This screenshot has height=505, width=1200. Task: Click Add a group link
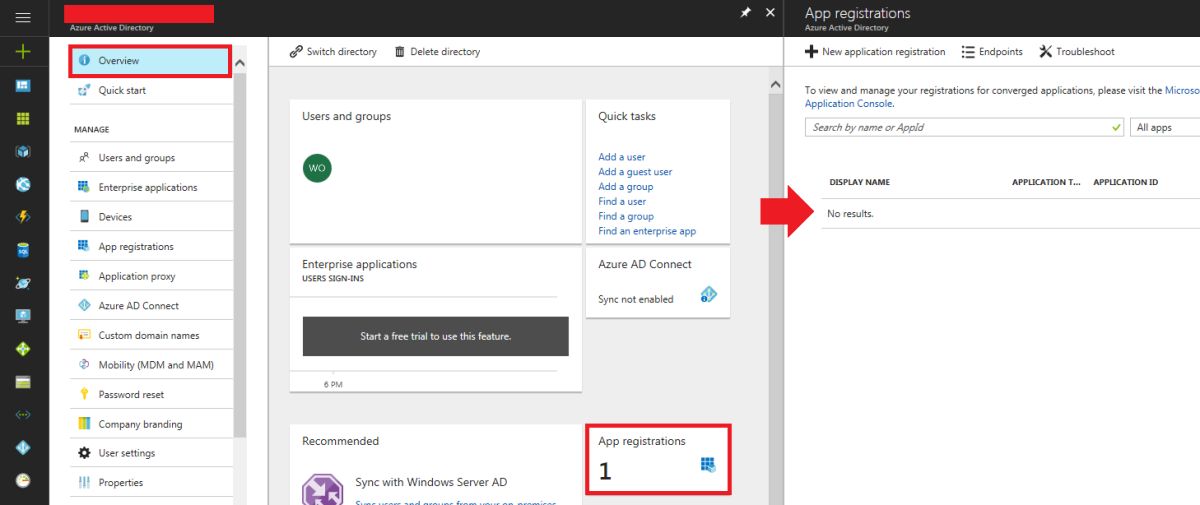(x=626, y=187)
